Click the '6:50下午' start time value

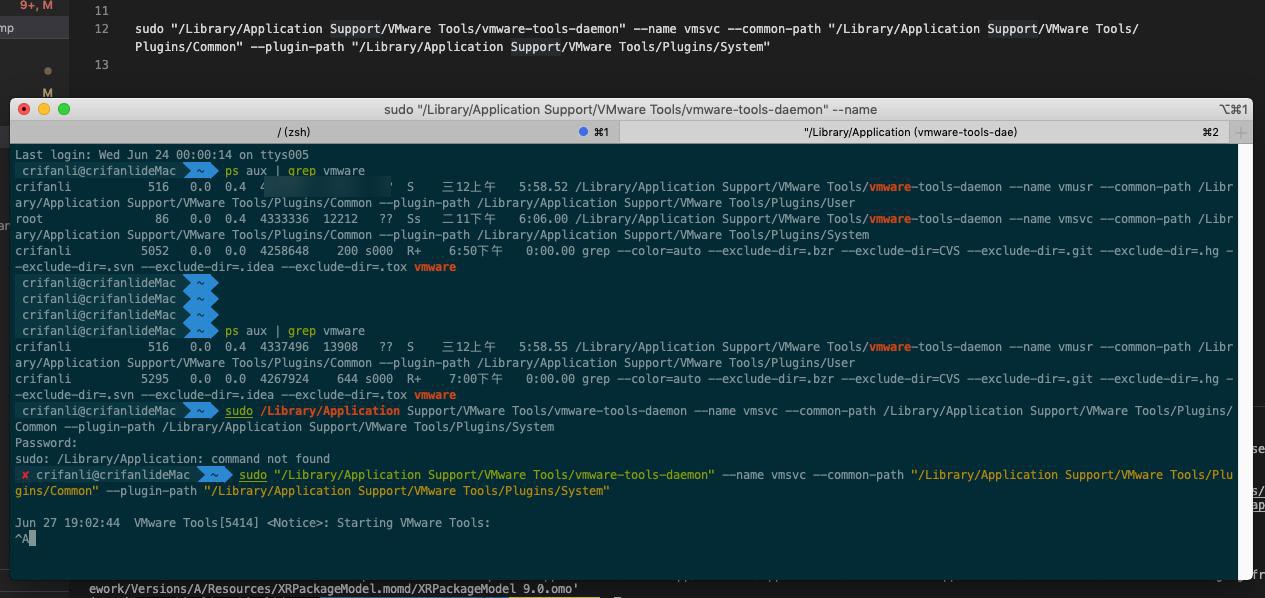[x=476, y=251]
